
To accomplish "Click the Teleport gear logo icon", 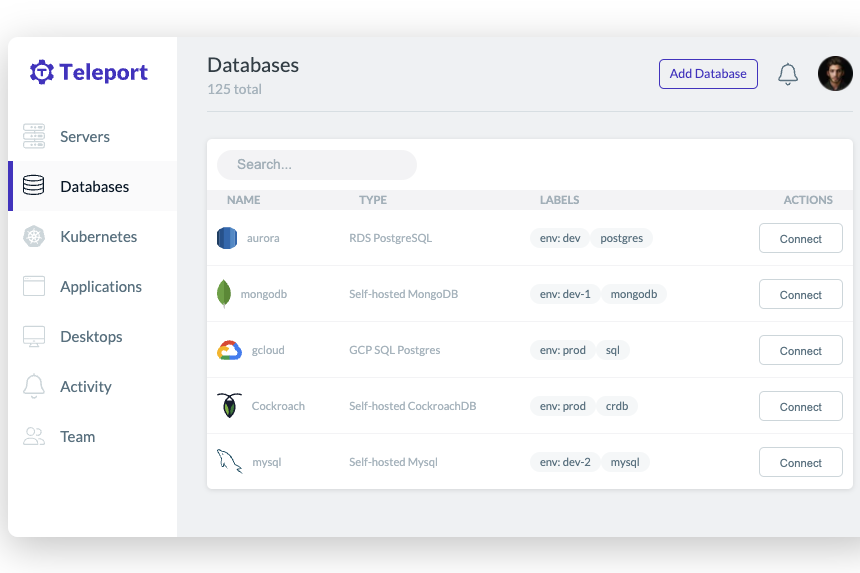I will click(x=42, y=72).
